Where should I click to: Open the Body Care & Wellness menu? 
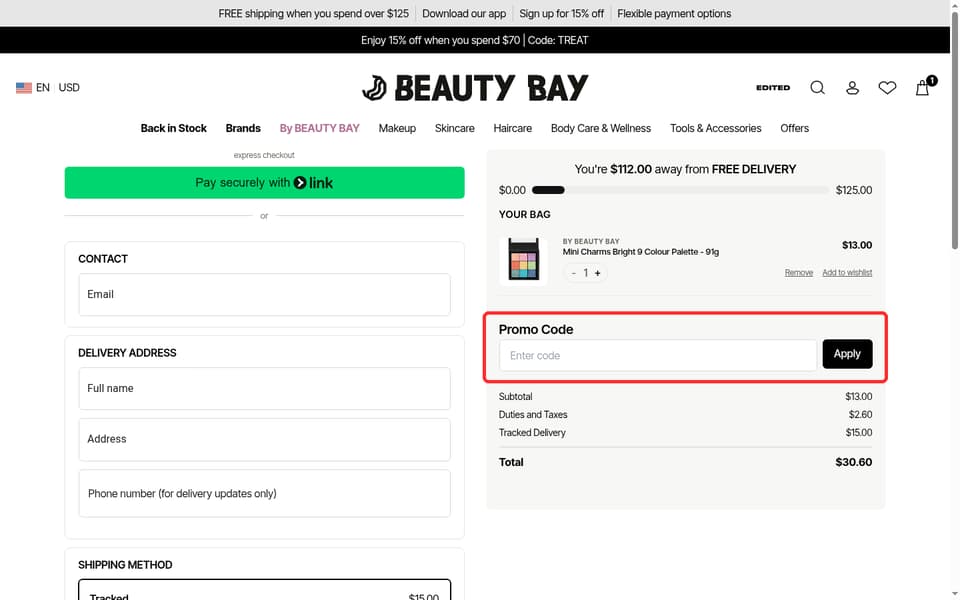601,128
